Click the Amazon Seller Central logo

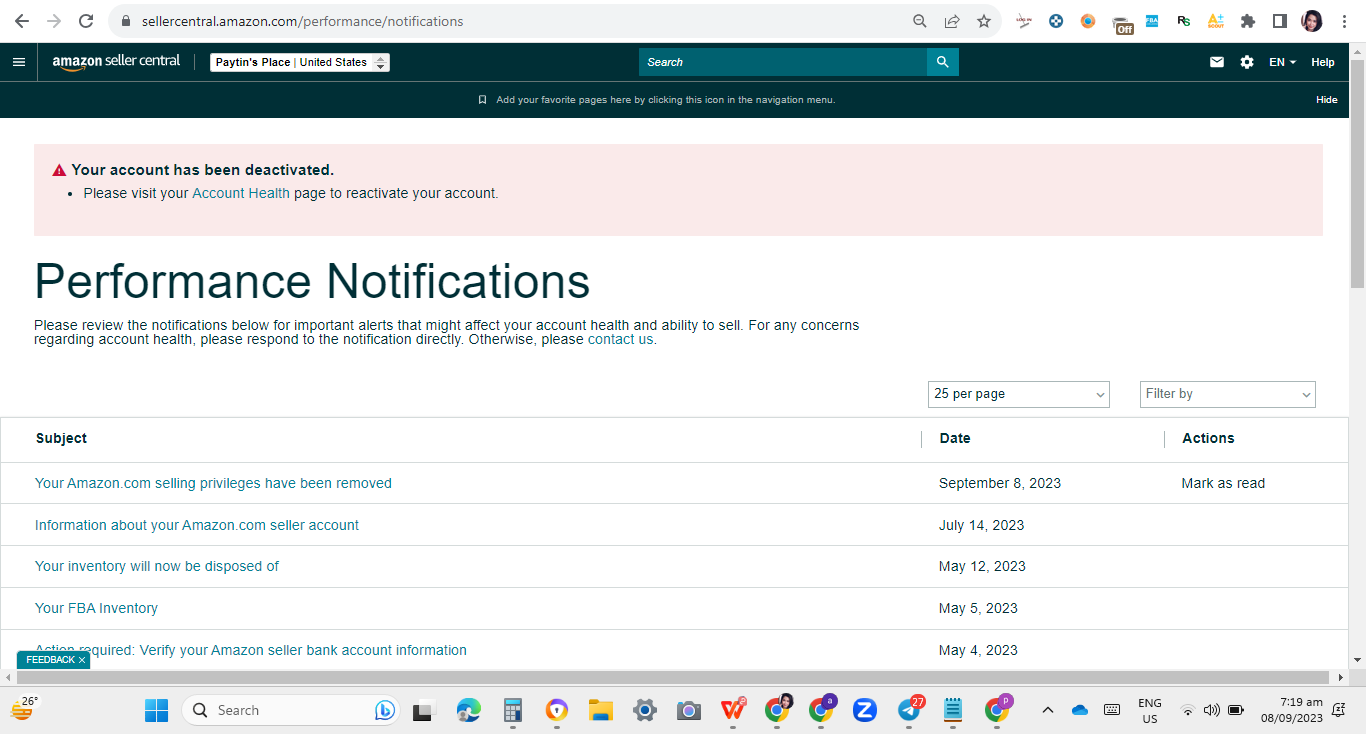point(116,62)
